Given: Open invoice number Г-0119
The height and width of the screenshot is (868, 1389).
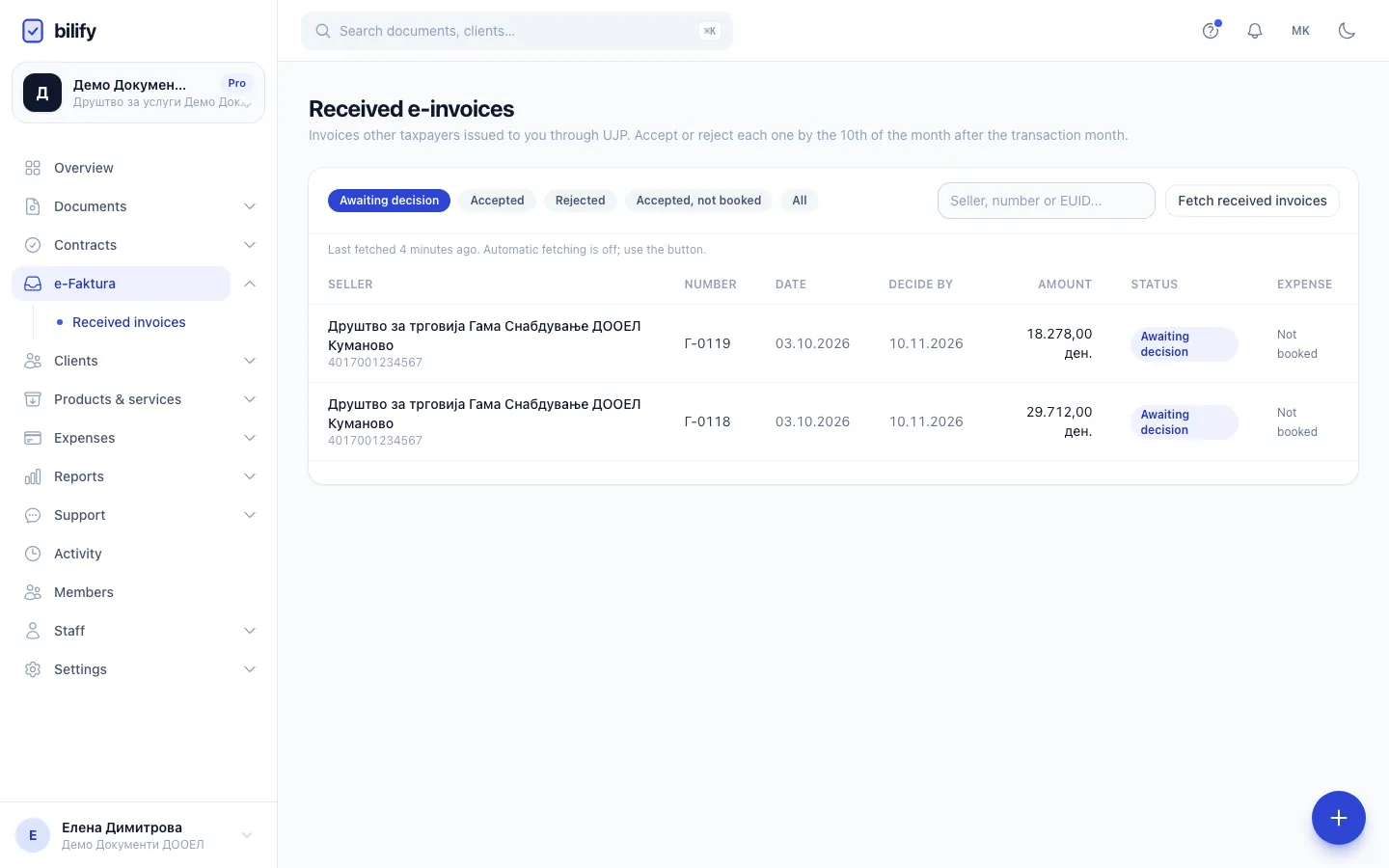Looking at the screenshot, I should click(707, 343).
